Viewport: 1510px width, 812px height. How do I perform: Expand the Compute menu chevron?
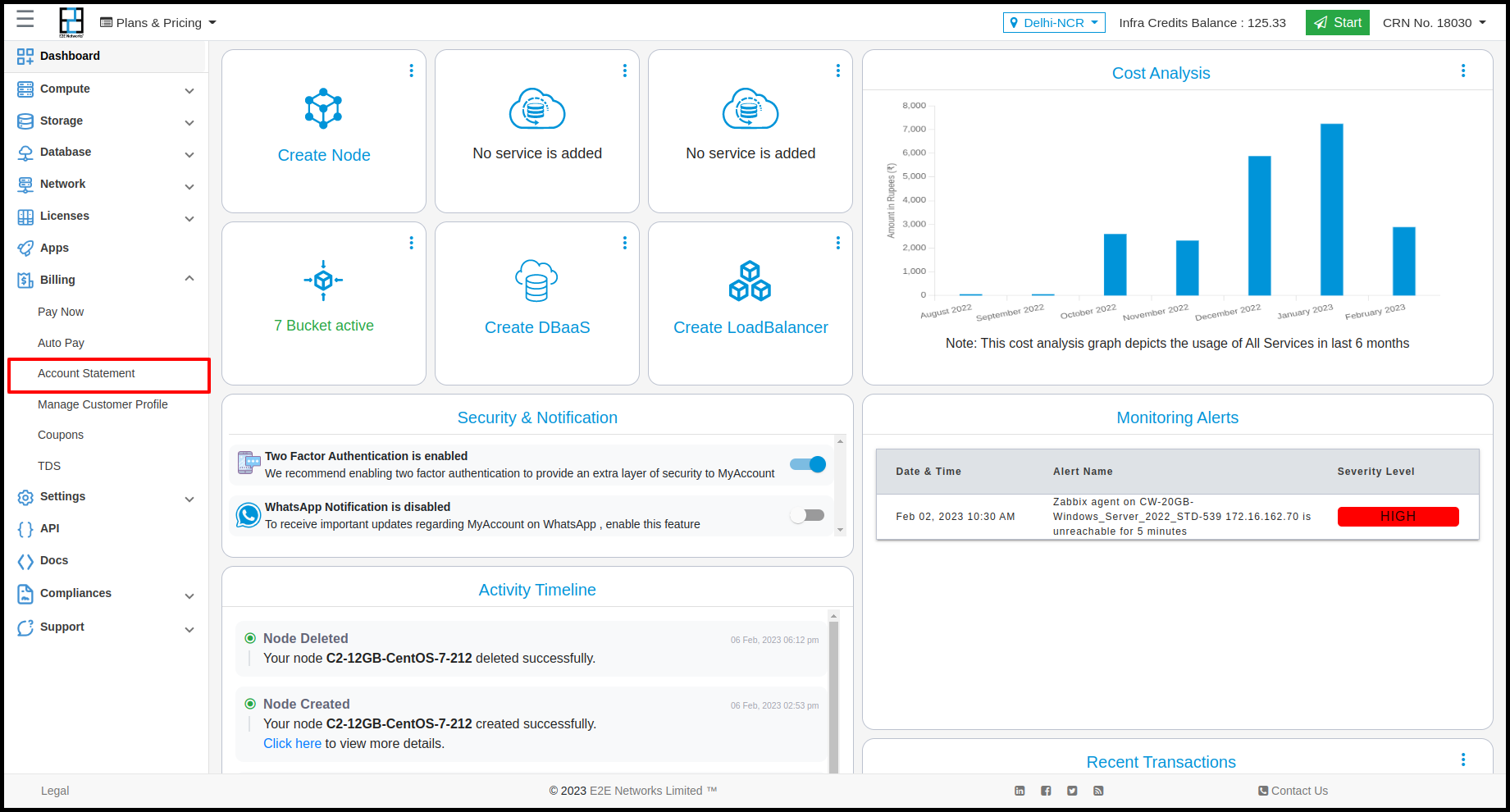(x=189, y=90)
